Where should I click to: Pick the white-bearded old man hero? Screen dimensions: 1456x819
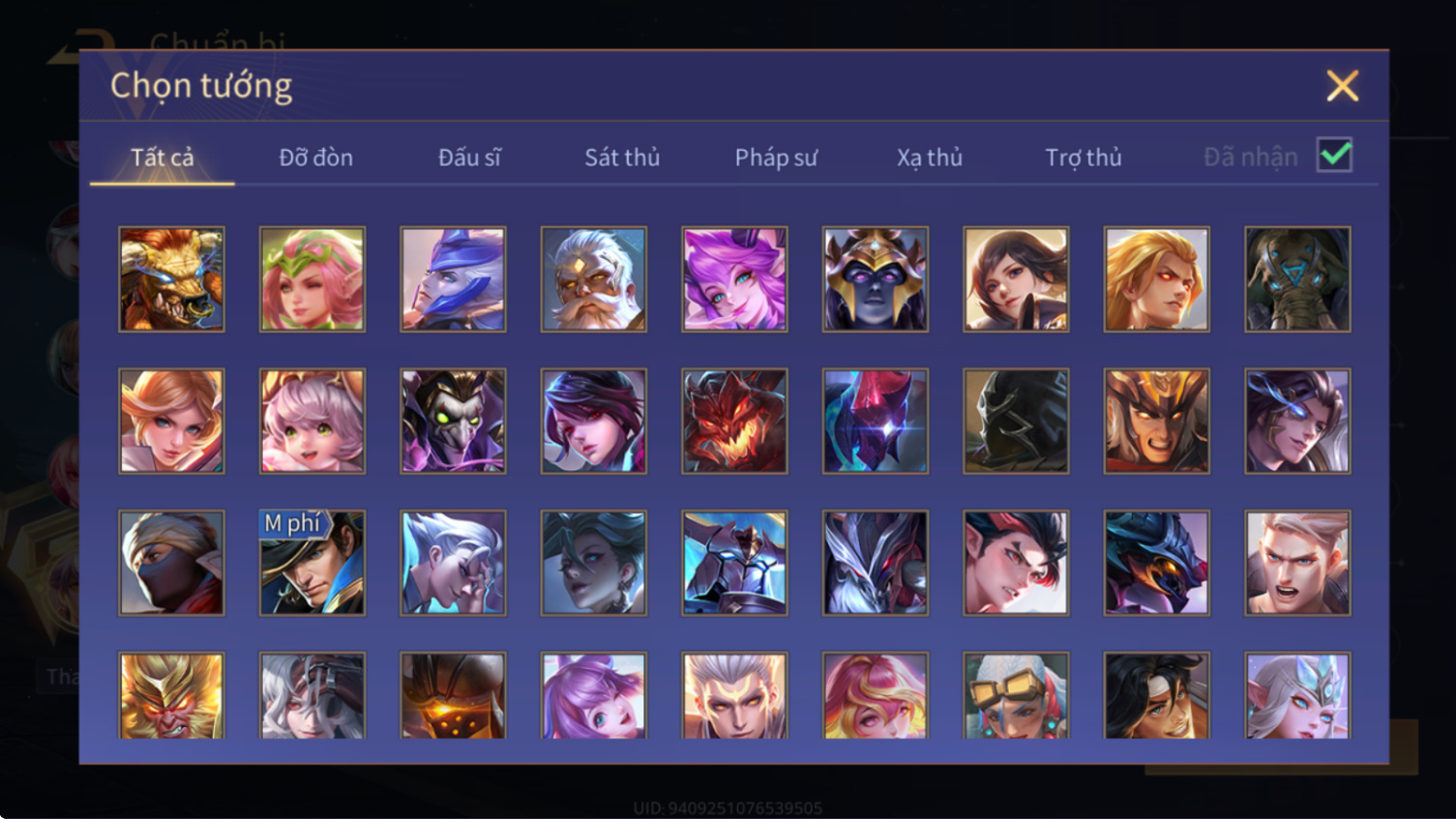click(x=594, y=279)
